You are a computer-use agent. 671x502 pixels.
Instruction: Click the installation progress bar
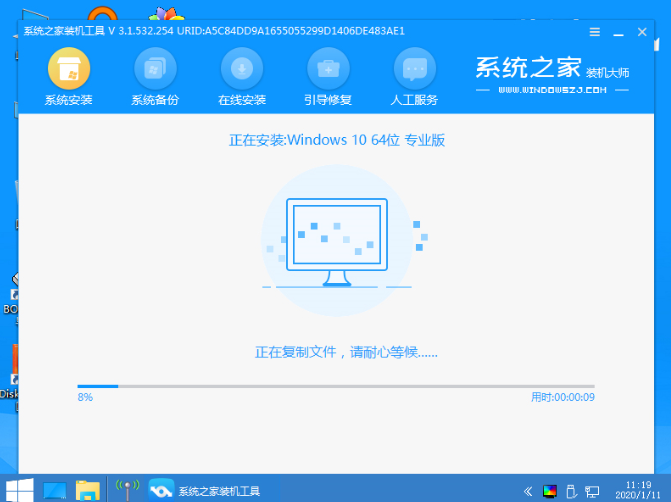(x=336, y=386)
